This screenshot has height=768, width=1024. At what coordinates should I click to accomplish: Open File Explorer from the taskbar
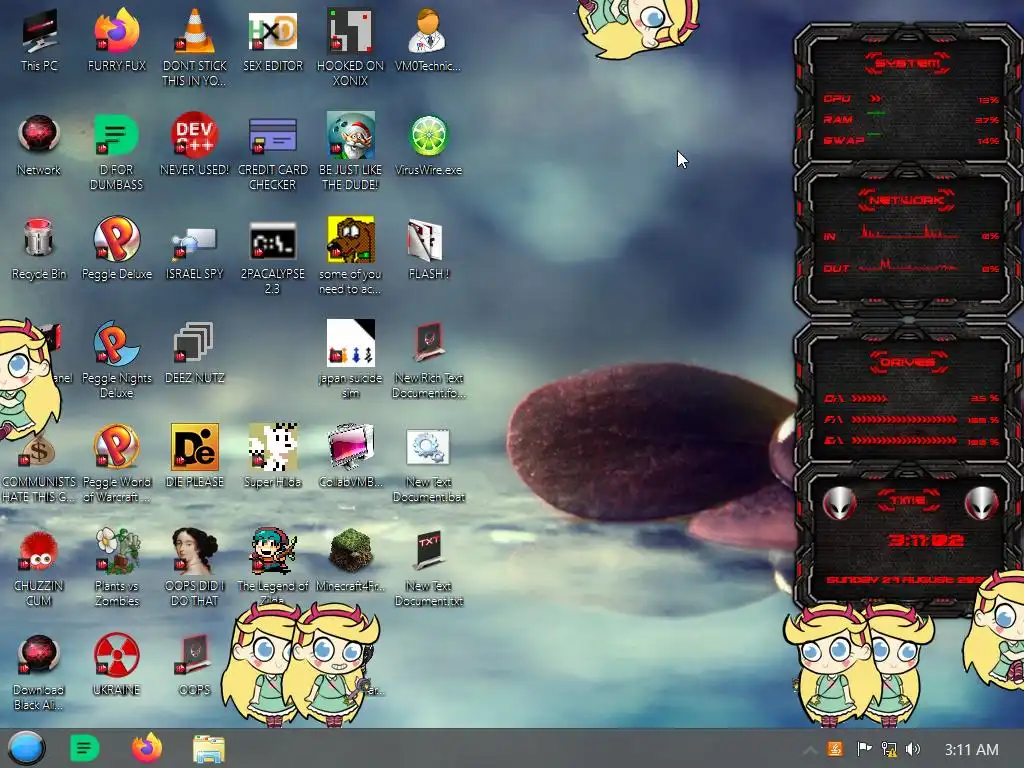click(209, 748)
